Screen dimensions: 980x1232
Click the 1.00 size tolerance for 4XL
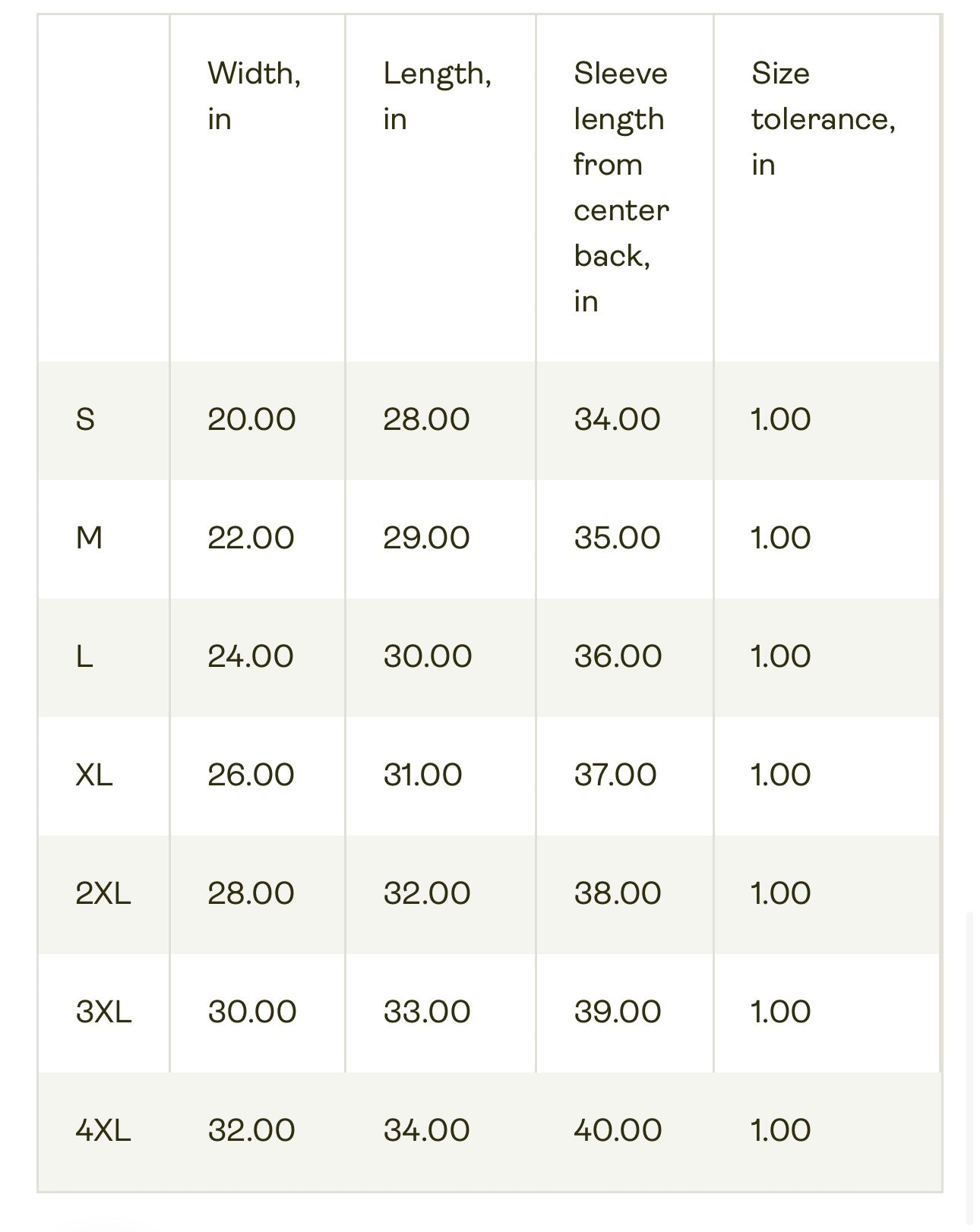click(x=780, y=1130)
